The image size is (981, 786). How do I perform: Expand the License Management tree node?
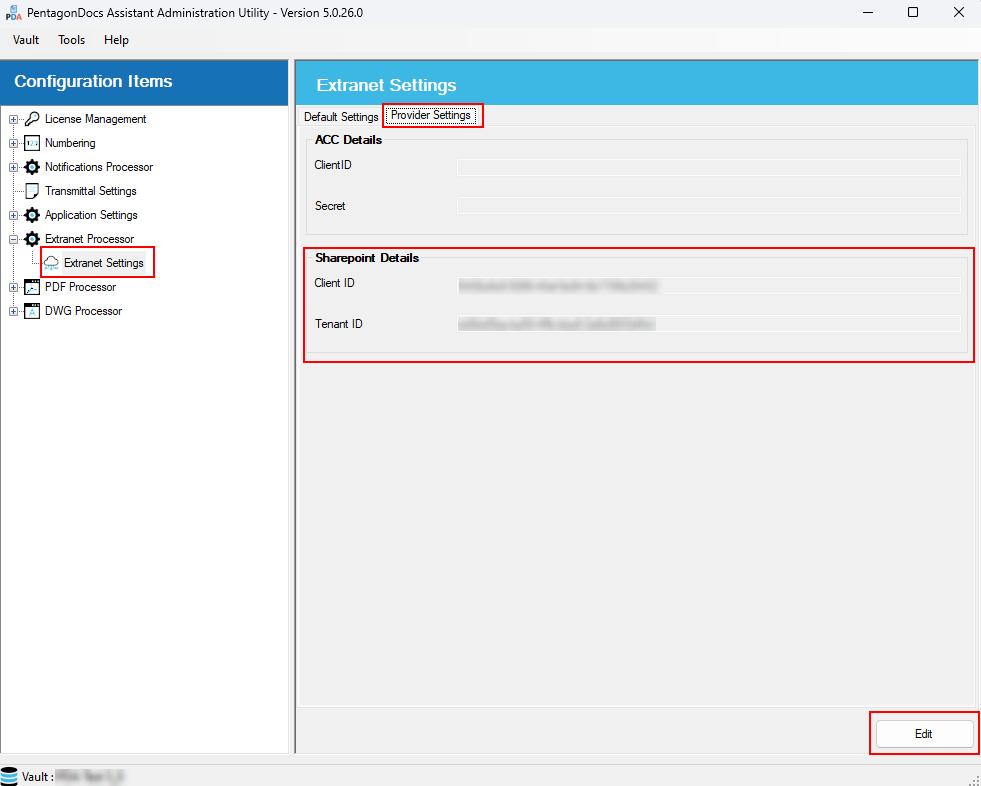pyautogui.click(x=14, y=119)
